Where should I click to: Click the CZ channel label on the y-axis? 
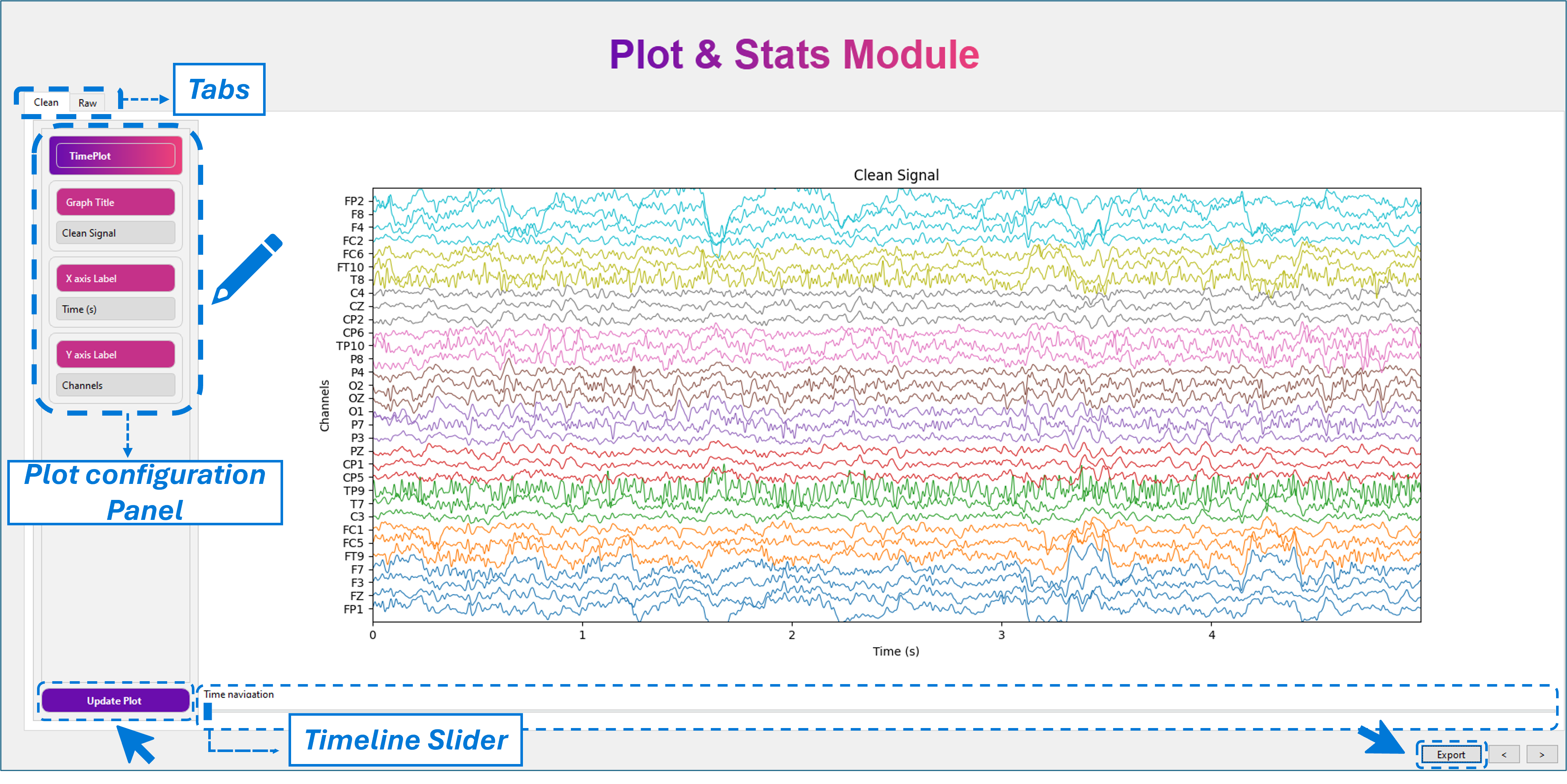click(358, 307)
